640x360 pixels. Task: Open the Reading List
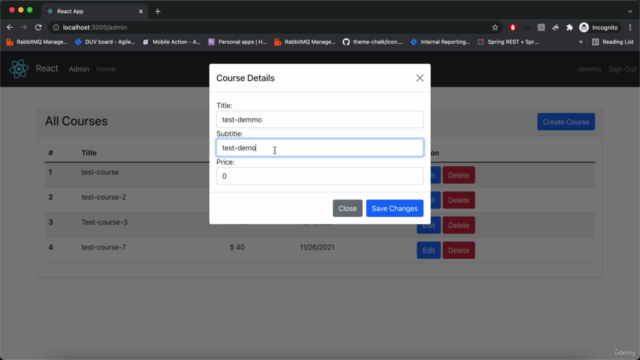pyautogui.click(x=613, y=42)
